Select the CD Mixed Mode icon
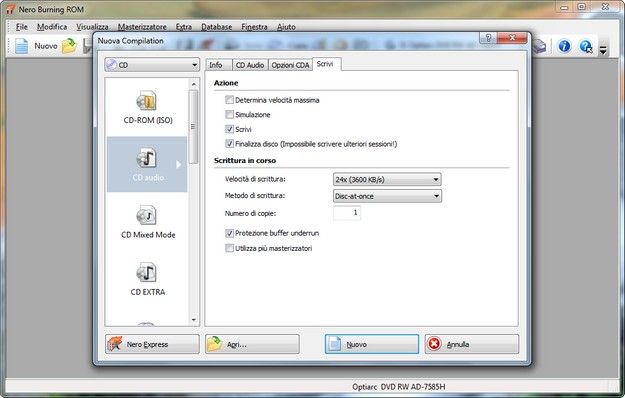 tap(146, 216)
